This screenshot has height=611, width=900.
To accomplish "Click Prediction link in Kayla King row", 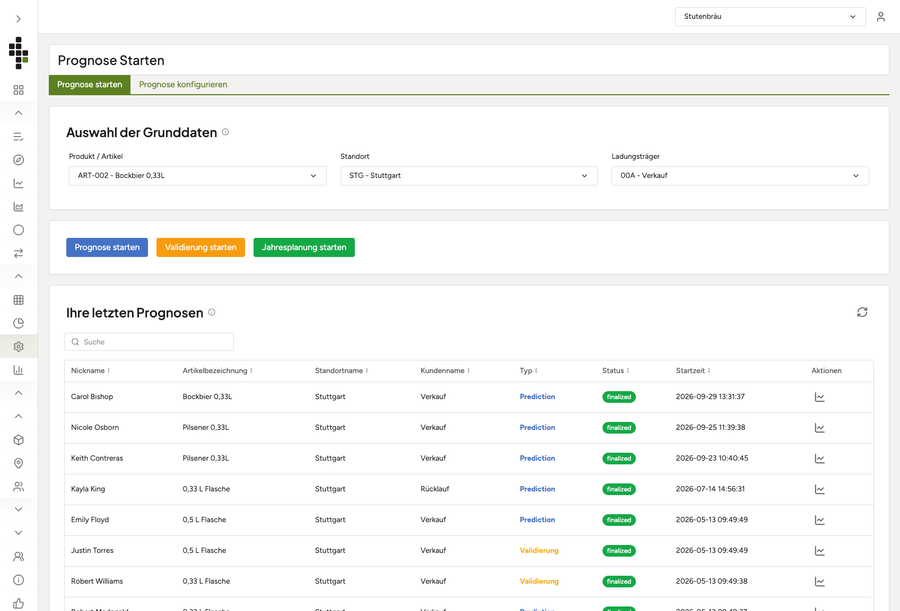I will coord(537,489).
